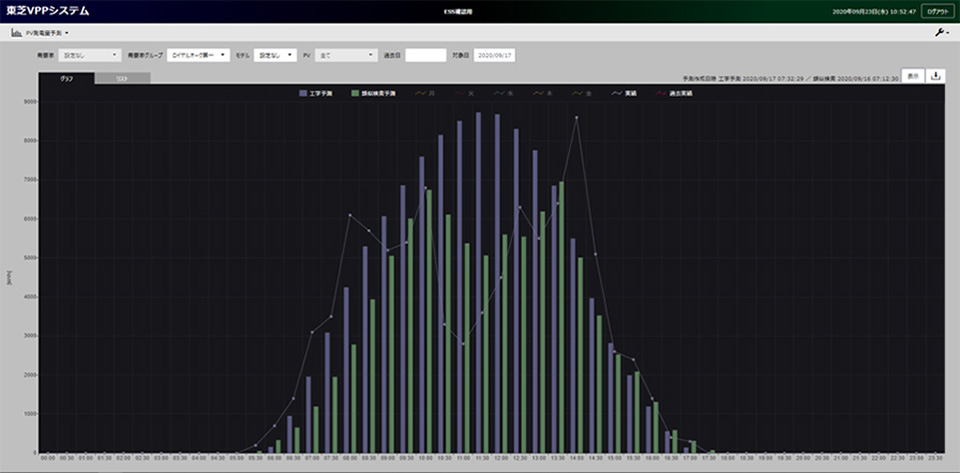Toggle the 工学予測 blue bar series in legend

[317, 94]
